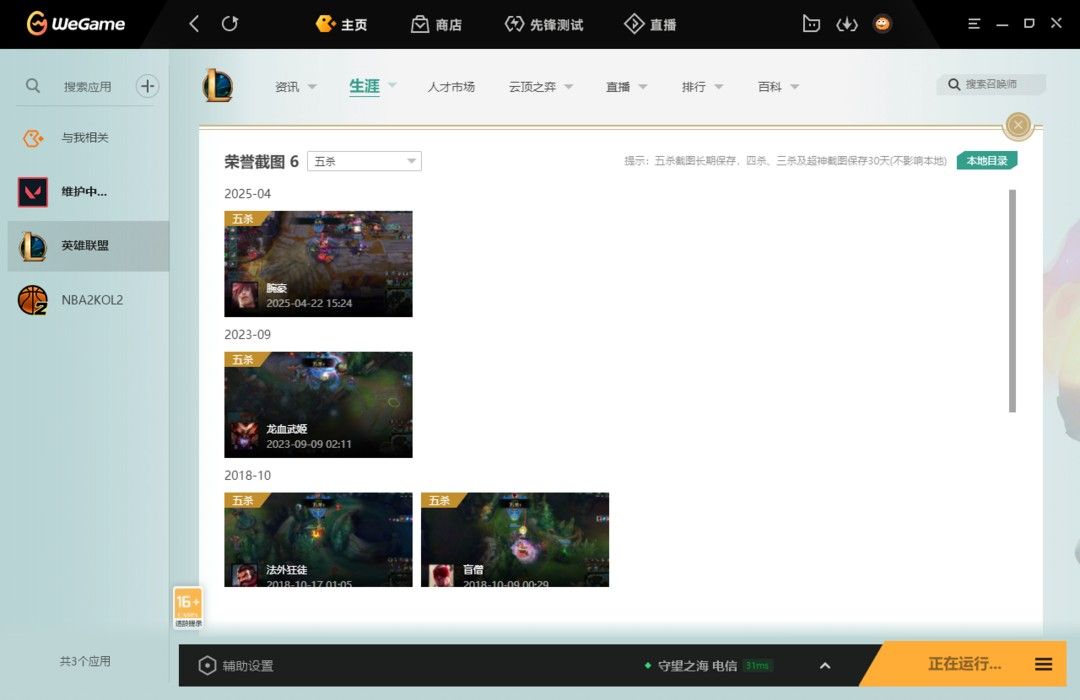This screenshot has width=1080, height=700.
Task: Click the 2018-10 month label
Action: (x=247, y=475)
